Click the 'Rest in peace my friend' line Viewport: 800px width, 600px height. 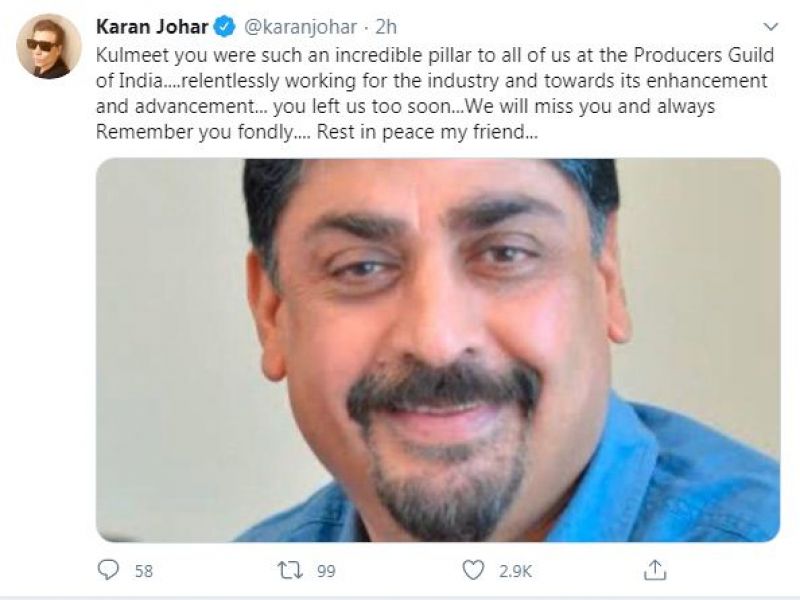(427, 132)
